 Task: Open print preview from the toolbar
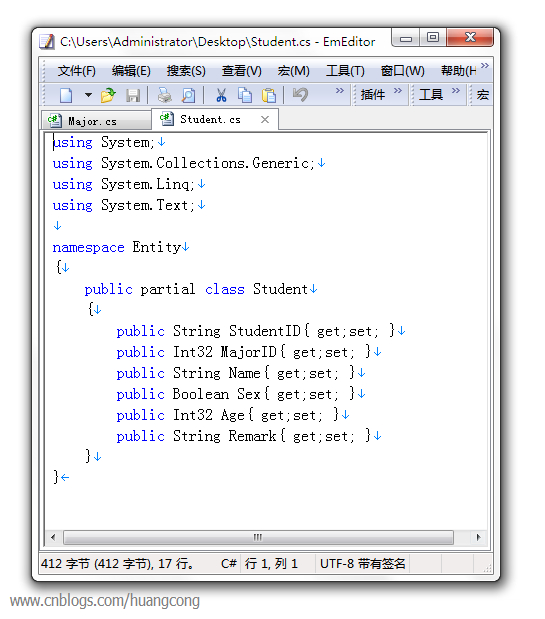coord(188,96)
